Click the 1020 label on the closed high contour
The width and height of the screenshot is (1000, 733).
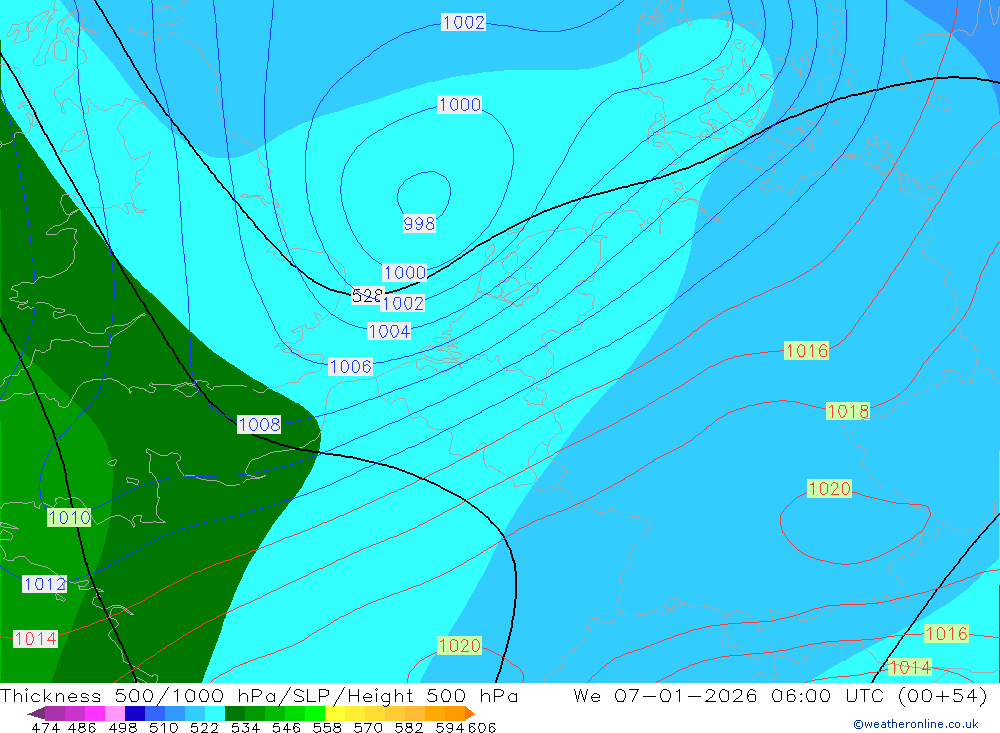click(829, 489)
